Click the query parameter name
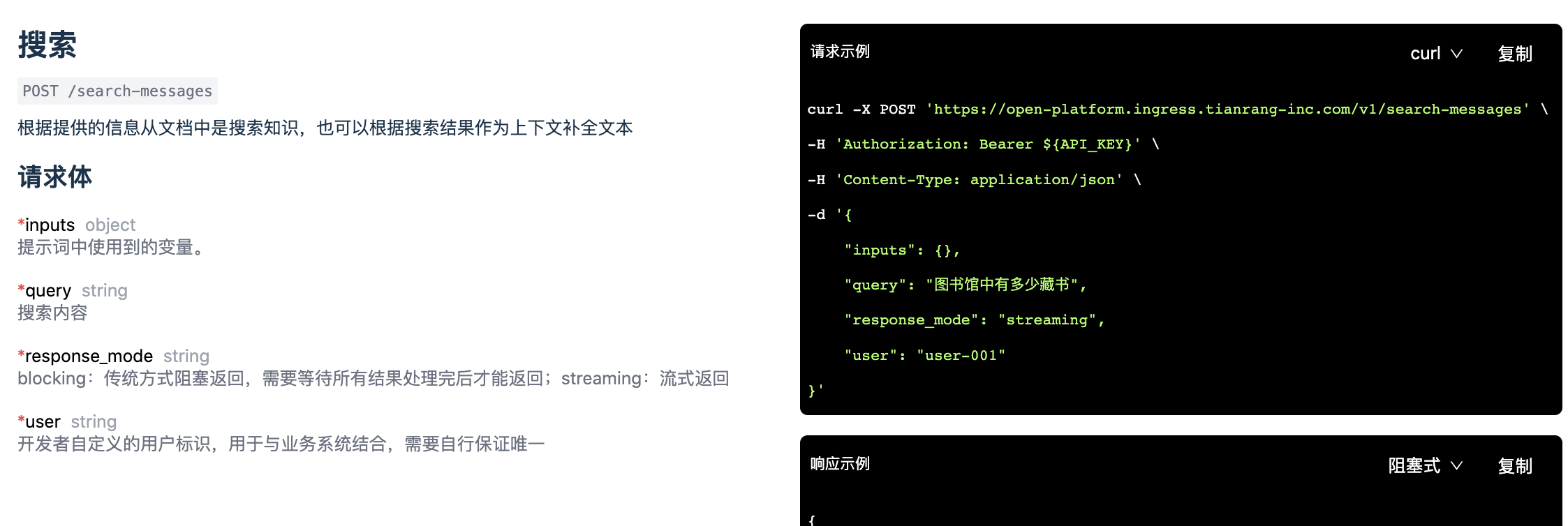 [48, 290]
